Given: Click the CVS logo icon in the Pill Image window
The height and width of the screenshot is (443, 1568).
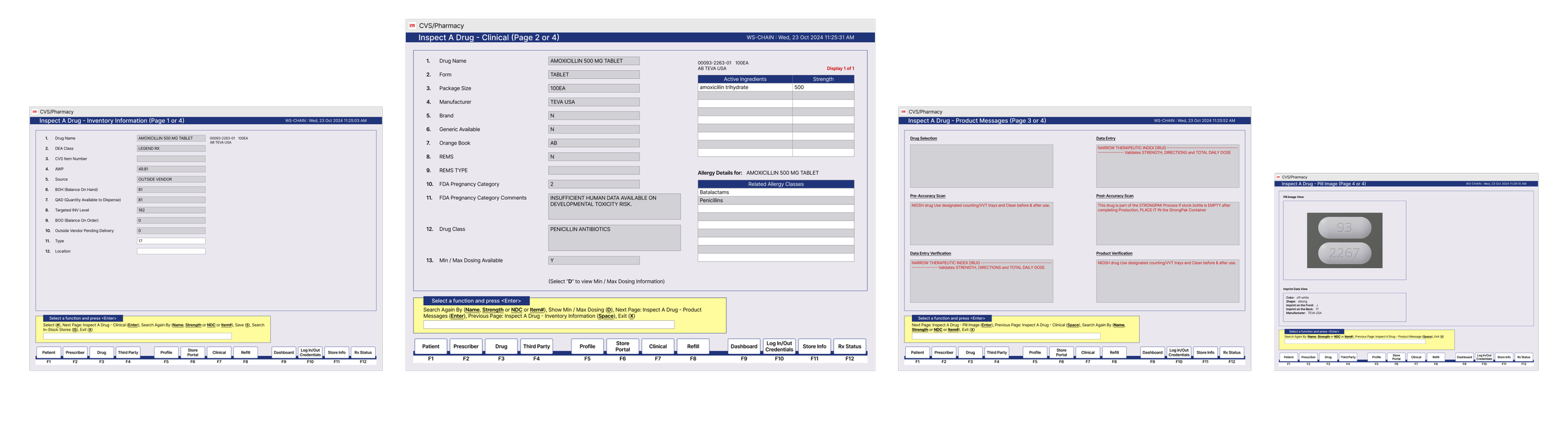Looking at the screenshot, I should [1278, 177].
